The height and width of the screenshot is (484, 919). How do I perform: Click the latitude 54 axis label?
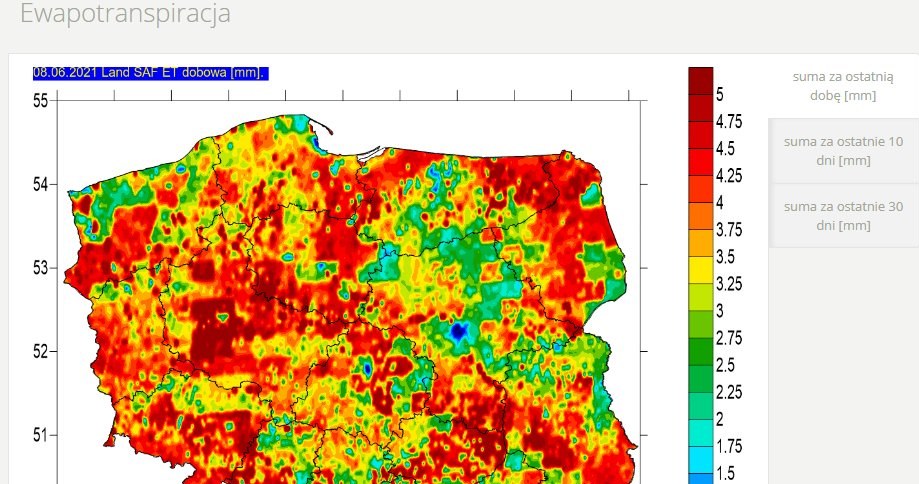[41, 184]
